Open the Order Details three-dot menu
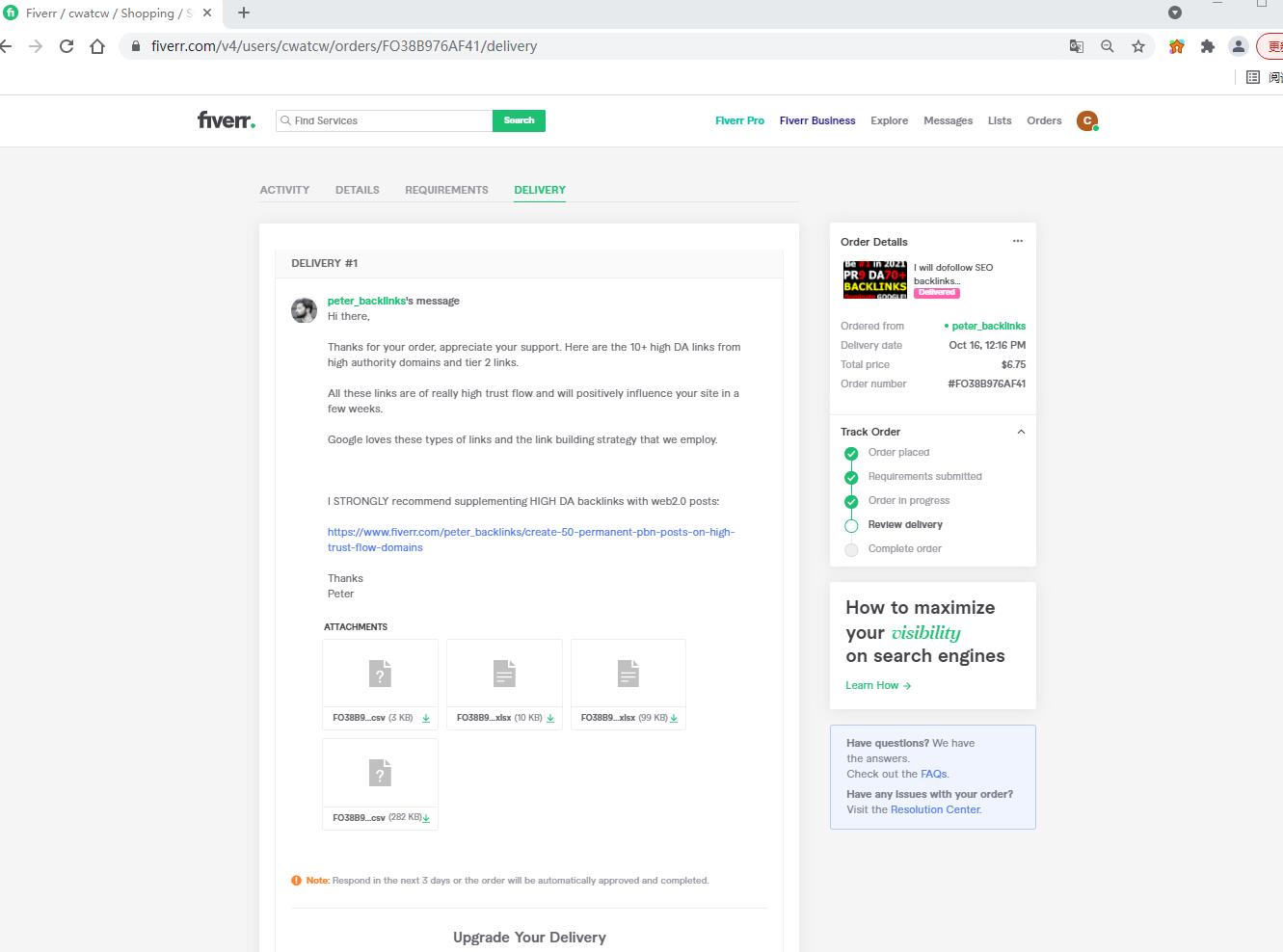 click(x=1017, y=241)
